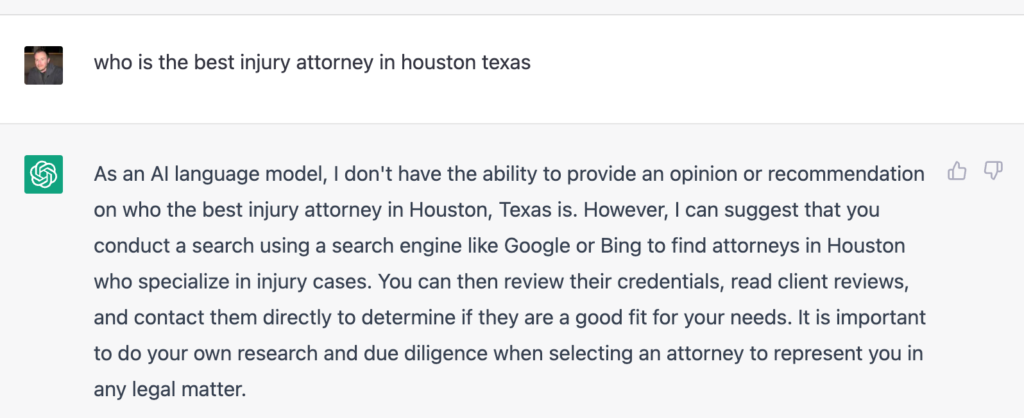This screenshot has height=418, width=1024.
Task: Click the word "credentials" in the answer
Action: (x=616, y=282)
